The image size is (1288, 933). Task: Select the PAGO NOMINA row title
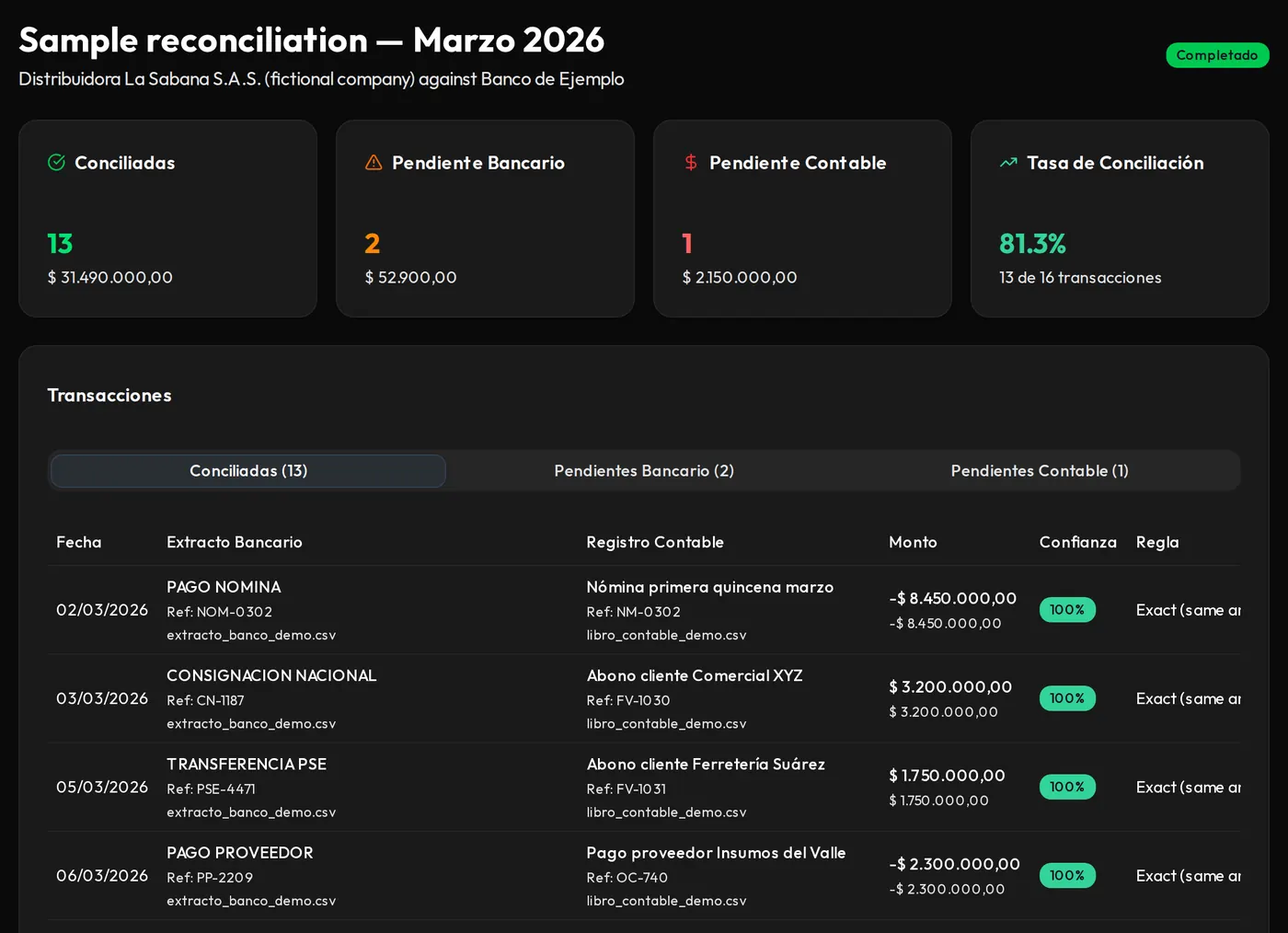tap(224, 587)
